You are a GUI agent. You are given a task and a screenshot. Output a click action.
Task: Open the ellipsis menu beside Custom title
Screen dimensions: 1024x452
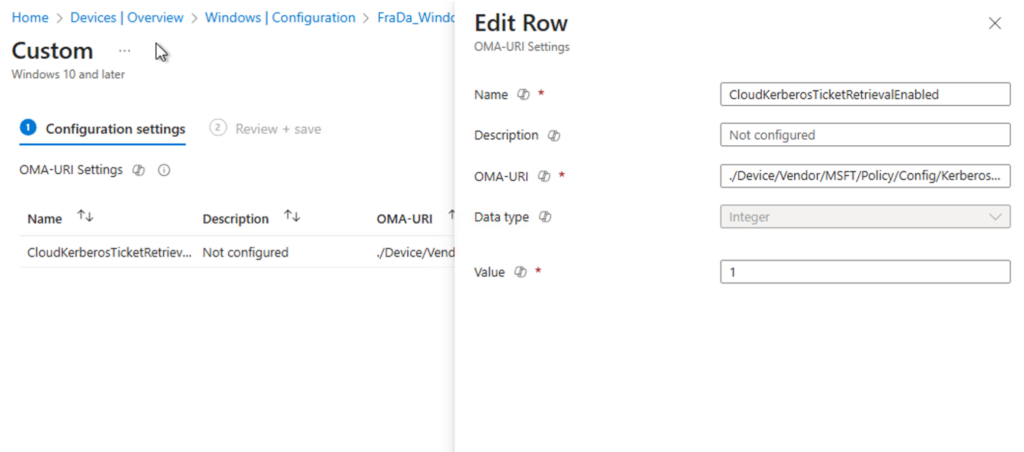124,50
